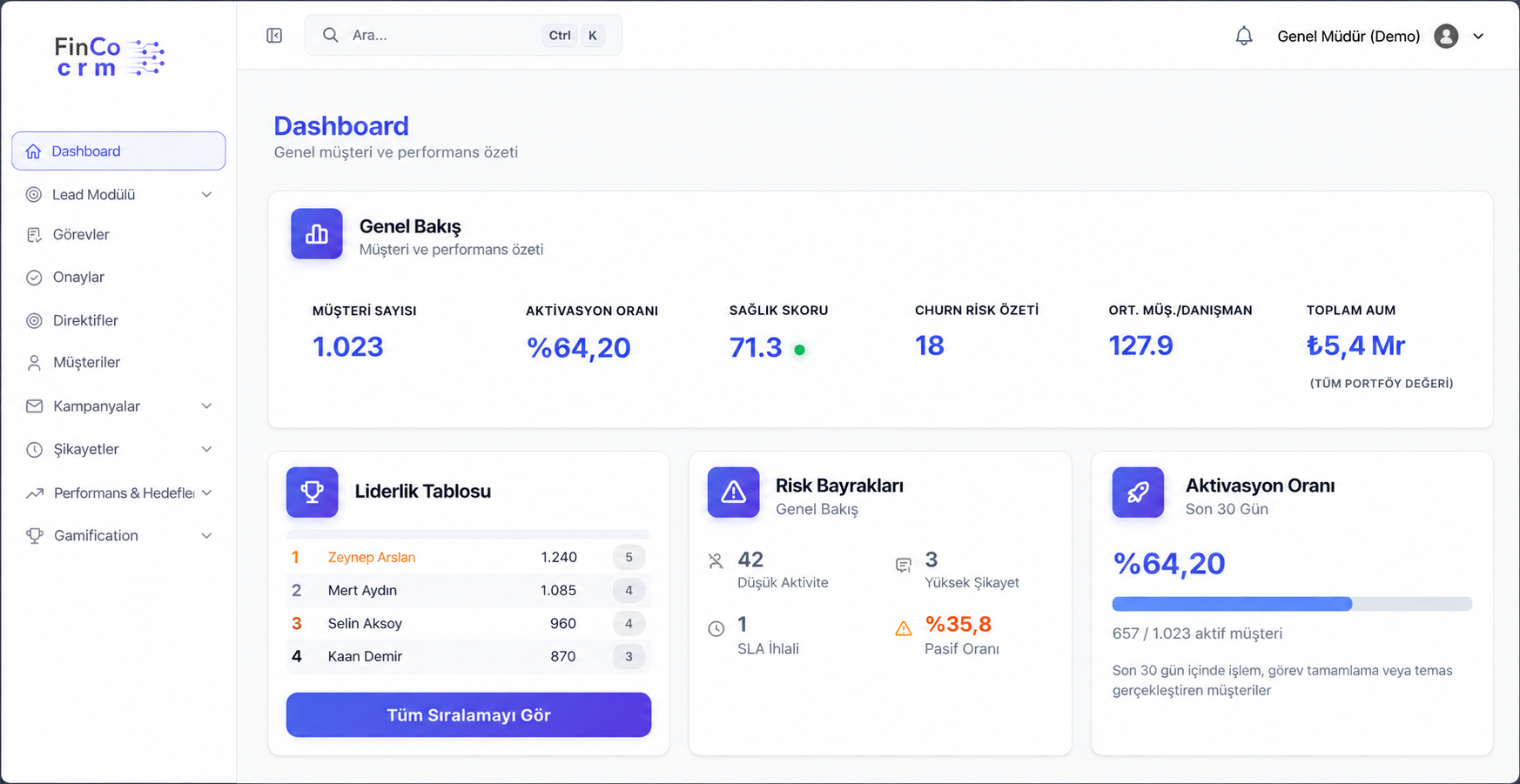The width and height of the screenshot is (1520, 784).
Task: Click Zeynep Arslan in the leaderboard
Action: [x=372, y=558]
